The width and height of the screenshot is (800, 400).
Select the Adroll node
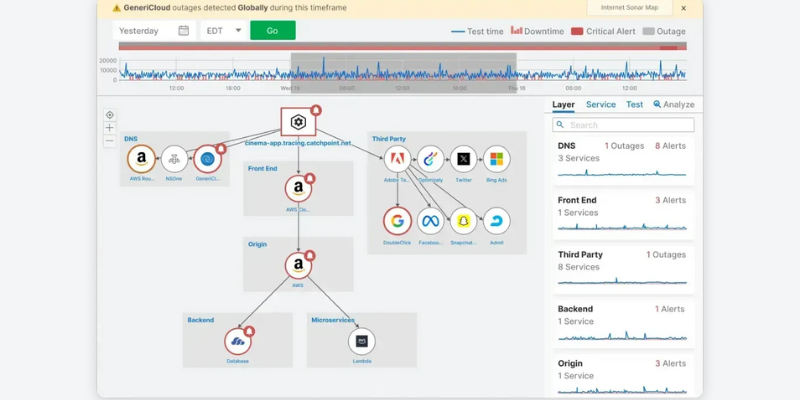coord(496,221)
